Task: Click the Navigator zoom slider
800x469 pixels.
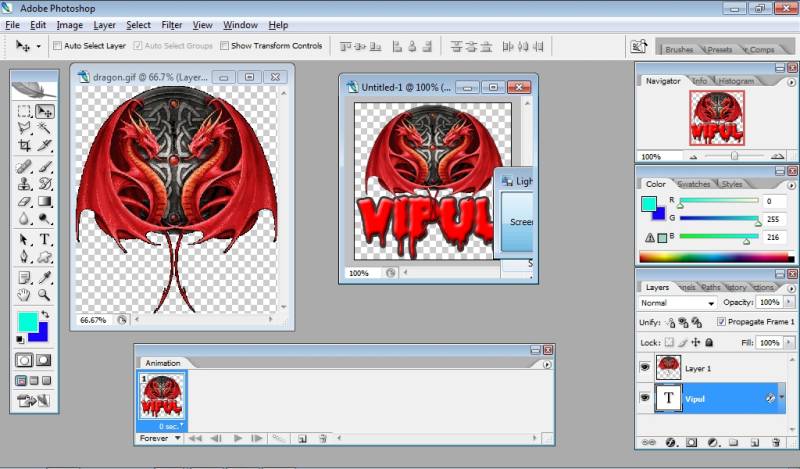Action: point(734,156)
